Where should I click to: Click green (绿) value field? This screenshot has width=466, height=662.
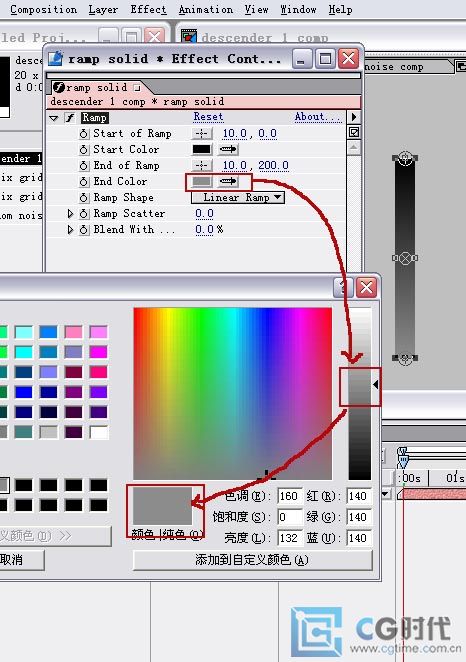(x=359, y=517)
